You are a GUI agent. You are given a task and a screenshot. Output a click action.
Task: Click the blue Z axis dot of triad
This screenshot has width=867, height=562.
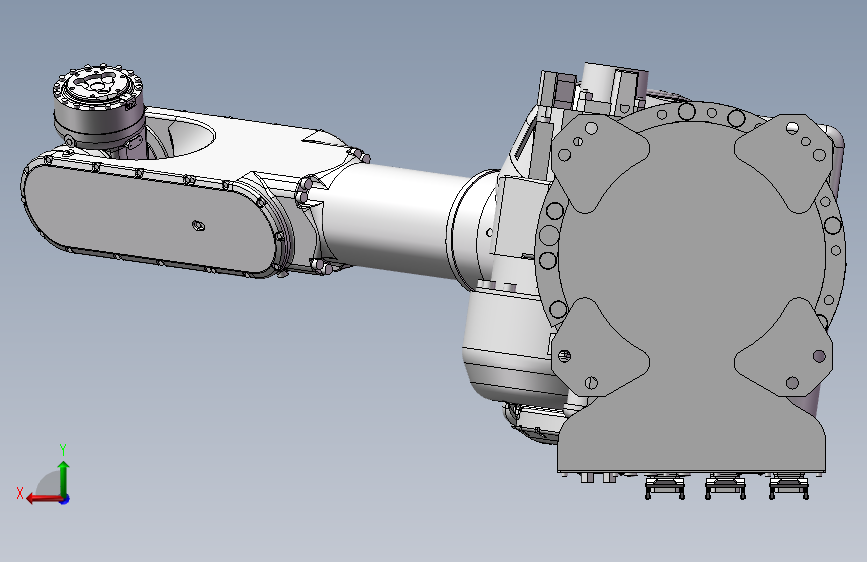[65, 499]
